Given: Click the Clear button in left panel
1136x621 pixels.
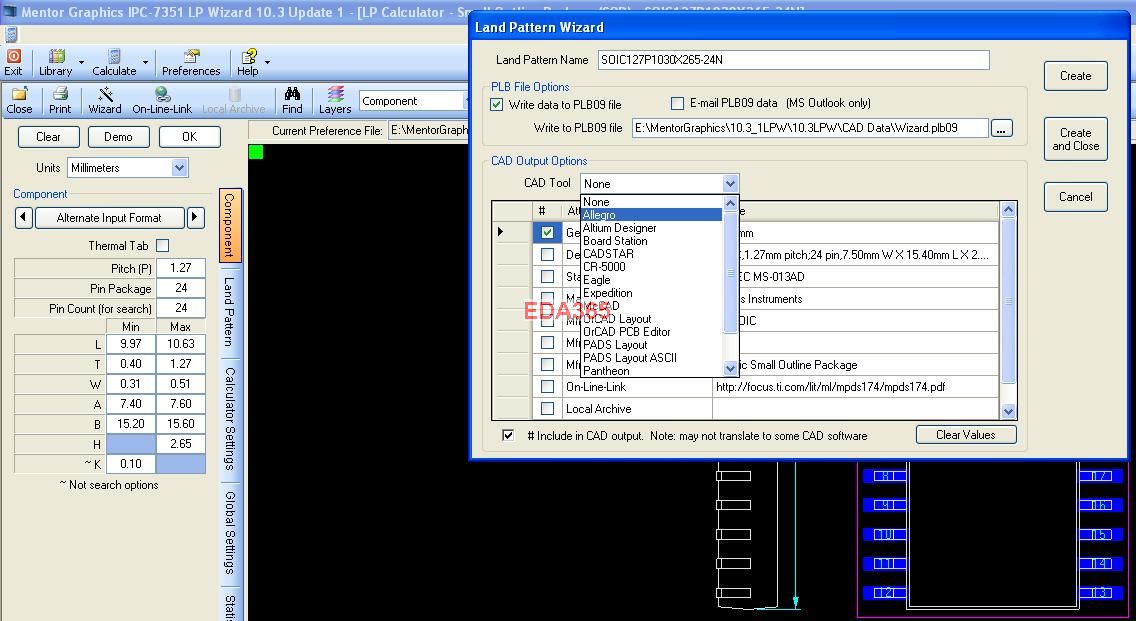Looking at the screenshot, I should click(x=49, y=137).
